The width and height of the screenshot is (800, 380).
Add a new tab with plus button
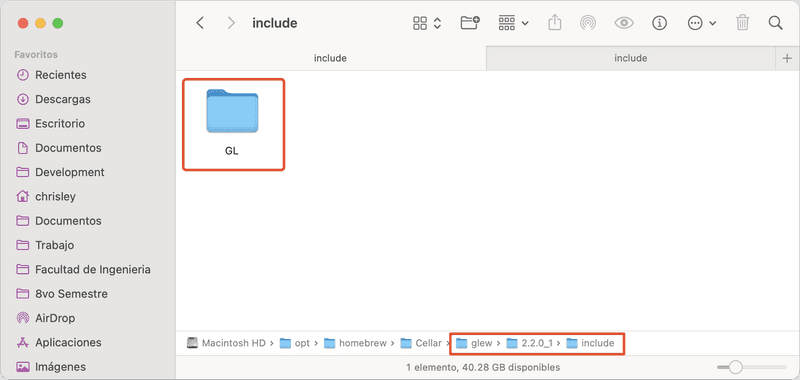click(x=787, y=58)
